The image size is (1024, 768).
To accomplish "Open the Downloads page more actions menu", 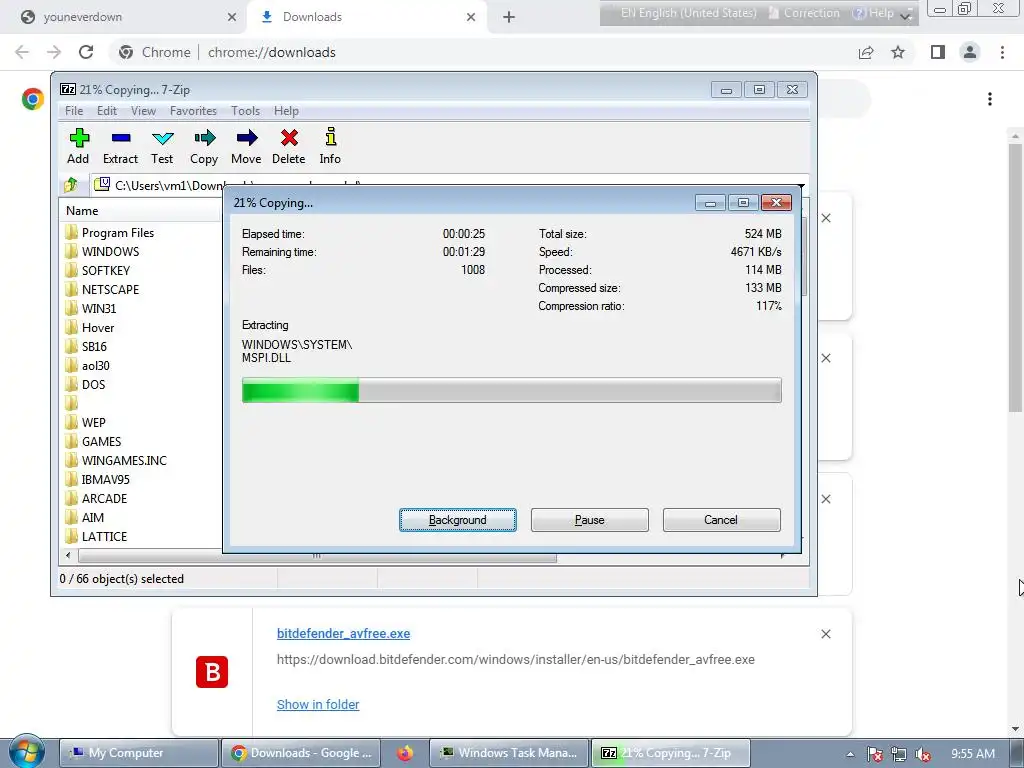I will click(990, 99).
